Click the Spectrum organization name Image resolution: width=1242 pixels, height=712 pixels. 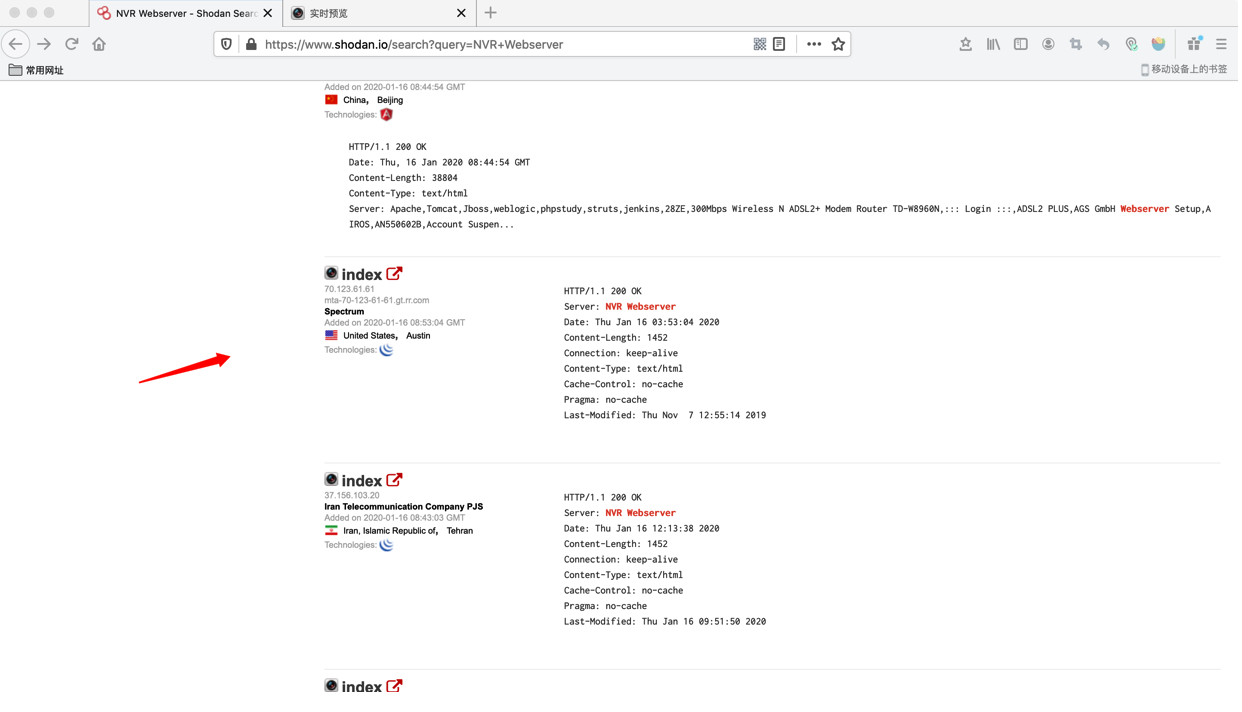(x=344, y=311)
